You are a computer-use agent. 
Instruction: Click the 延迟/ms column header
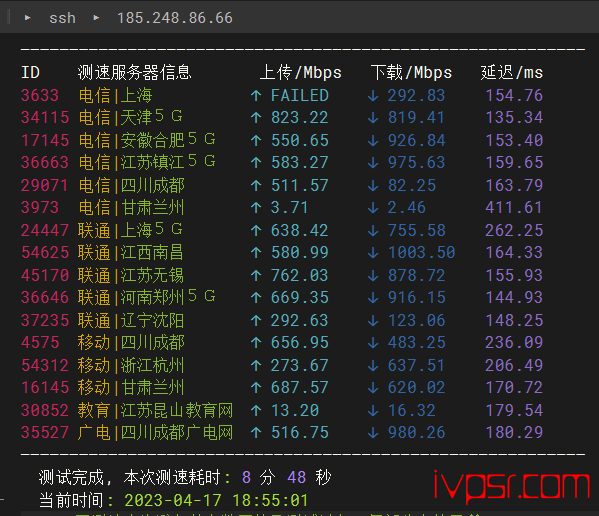tap(512, 73)
